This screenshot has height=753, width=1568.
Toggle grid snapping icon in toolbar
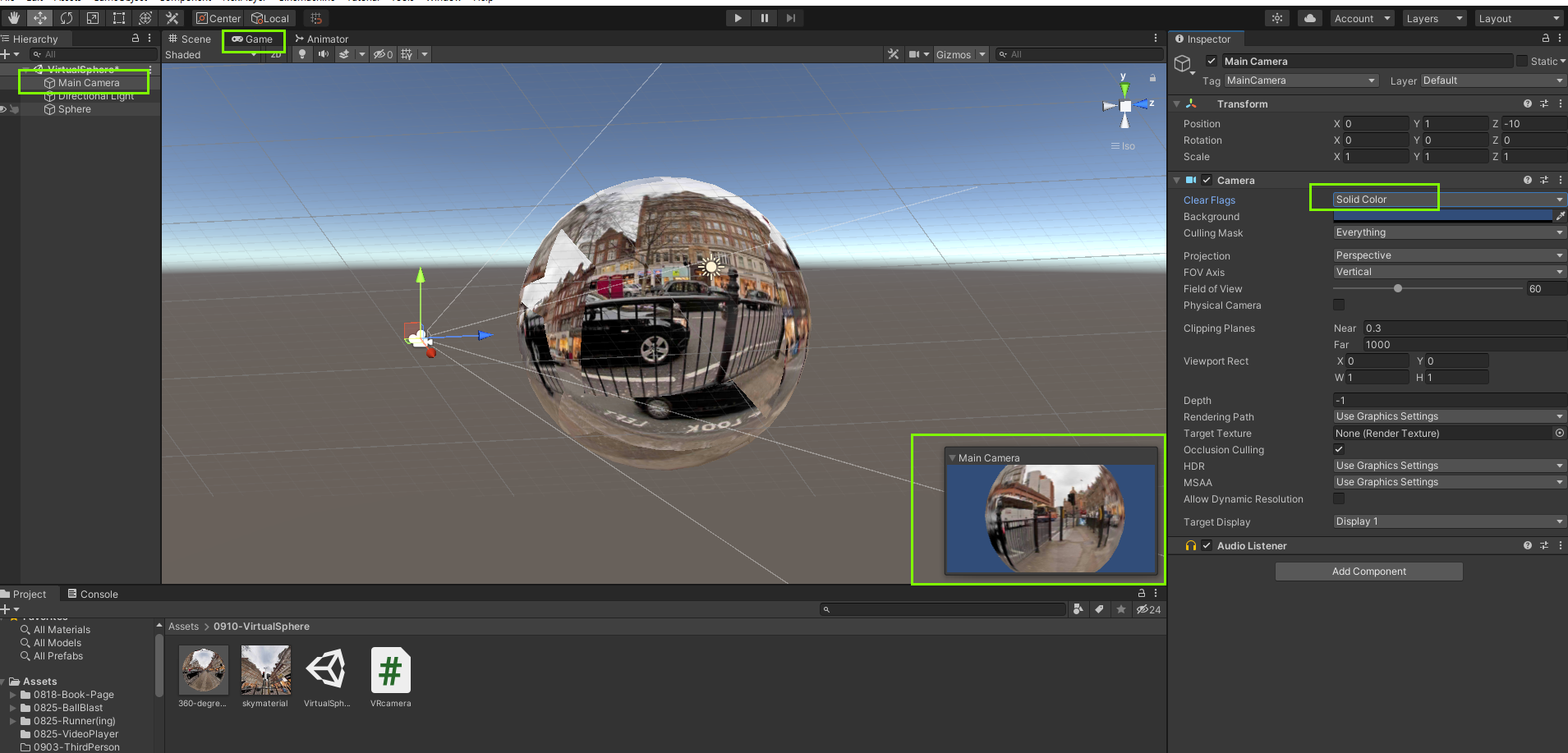tap(316, 18)
